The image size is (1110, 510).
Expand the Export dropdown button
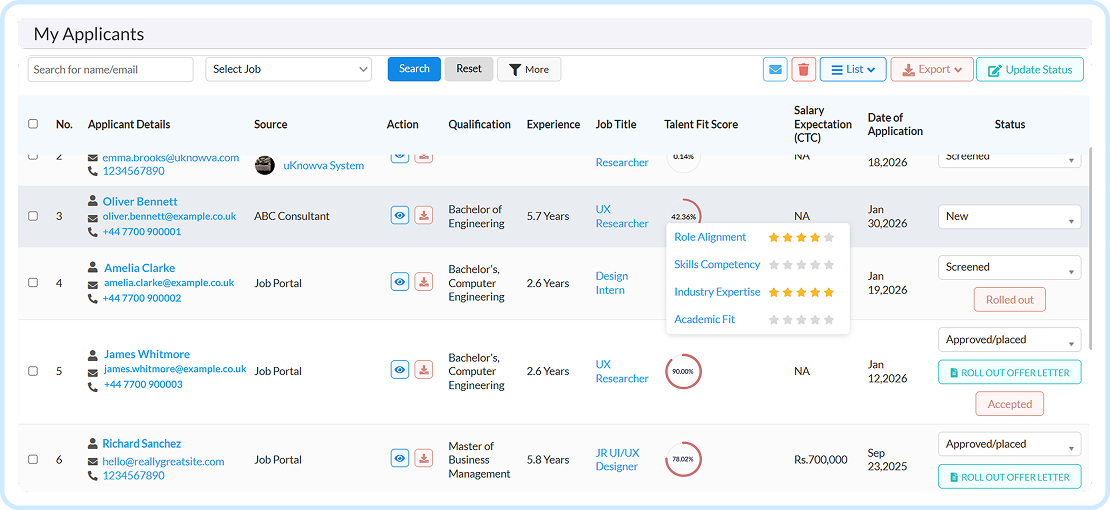(932, 69)
